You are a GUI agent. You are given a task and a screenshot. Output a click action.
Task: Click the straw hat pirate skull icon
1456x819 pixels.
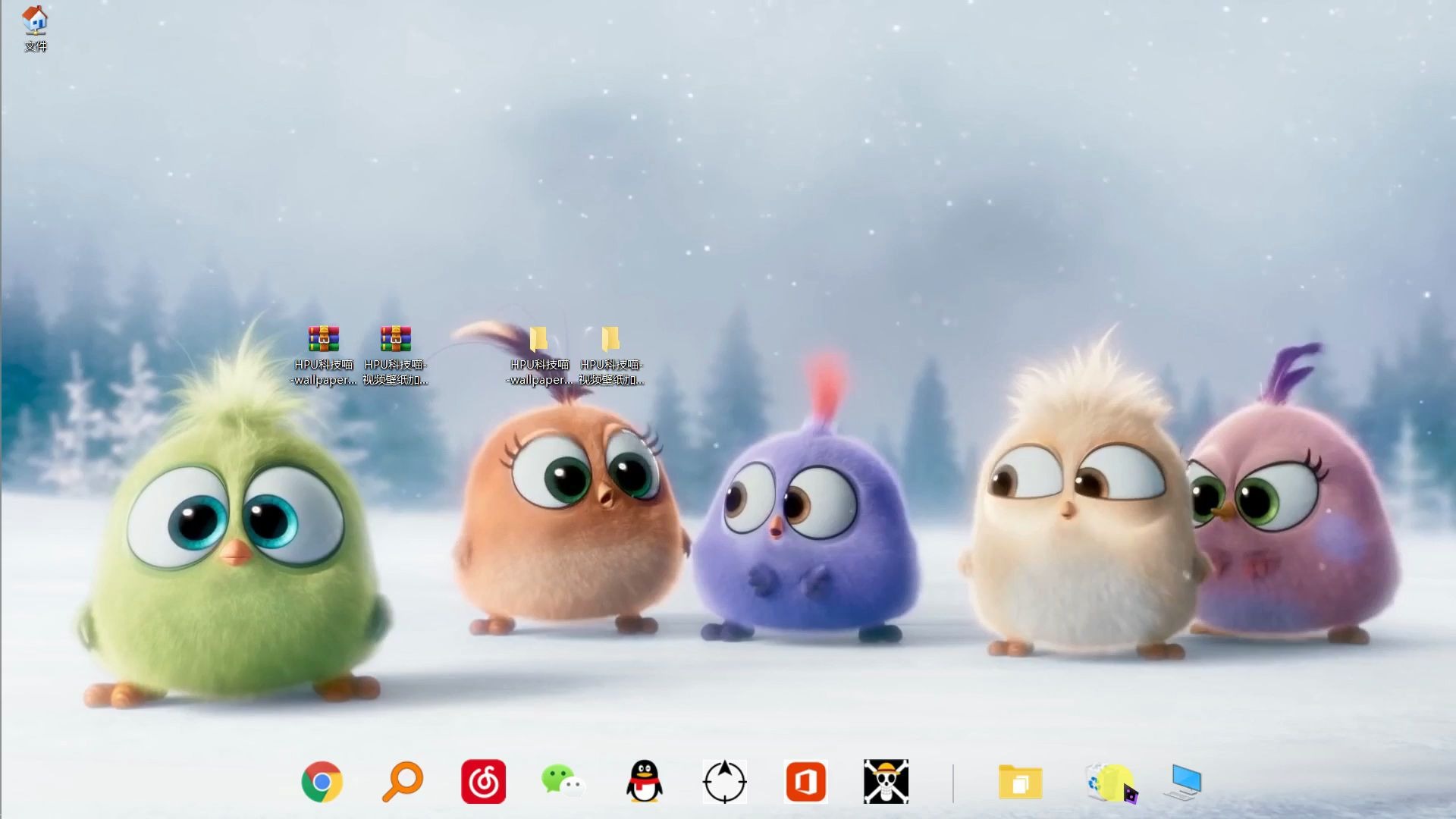click(x=886, y=782)
